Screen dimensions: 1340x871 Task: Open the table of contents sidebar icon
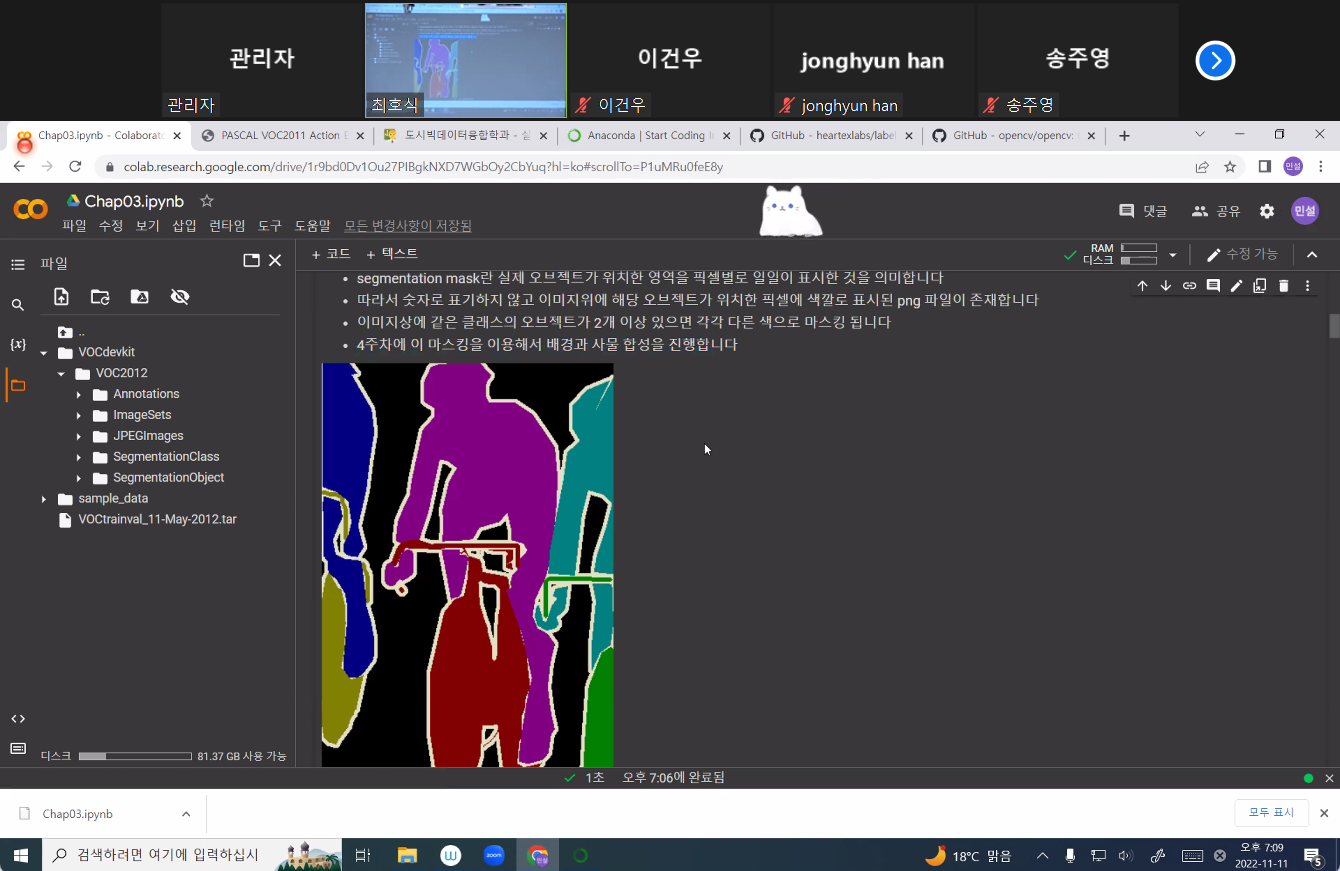tap(17, 265)
